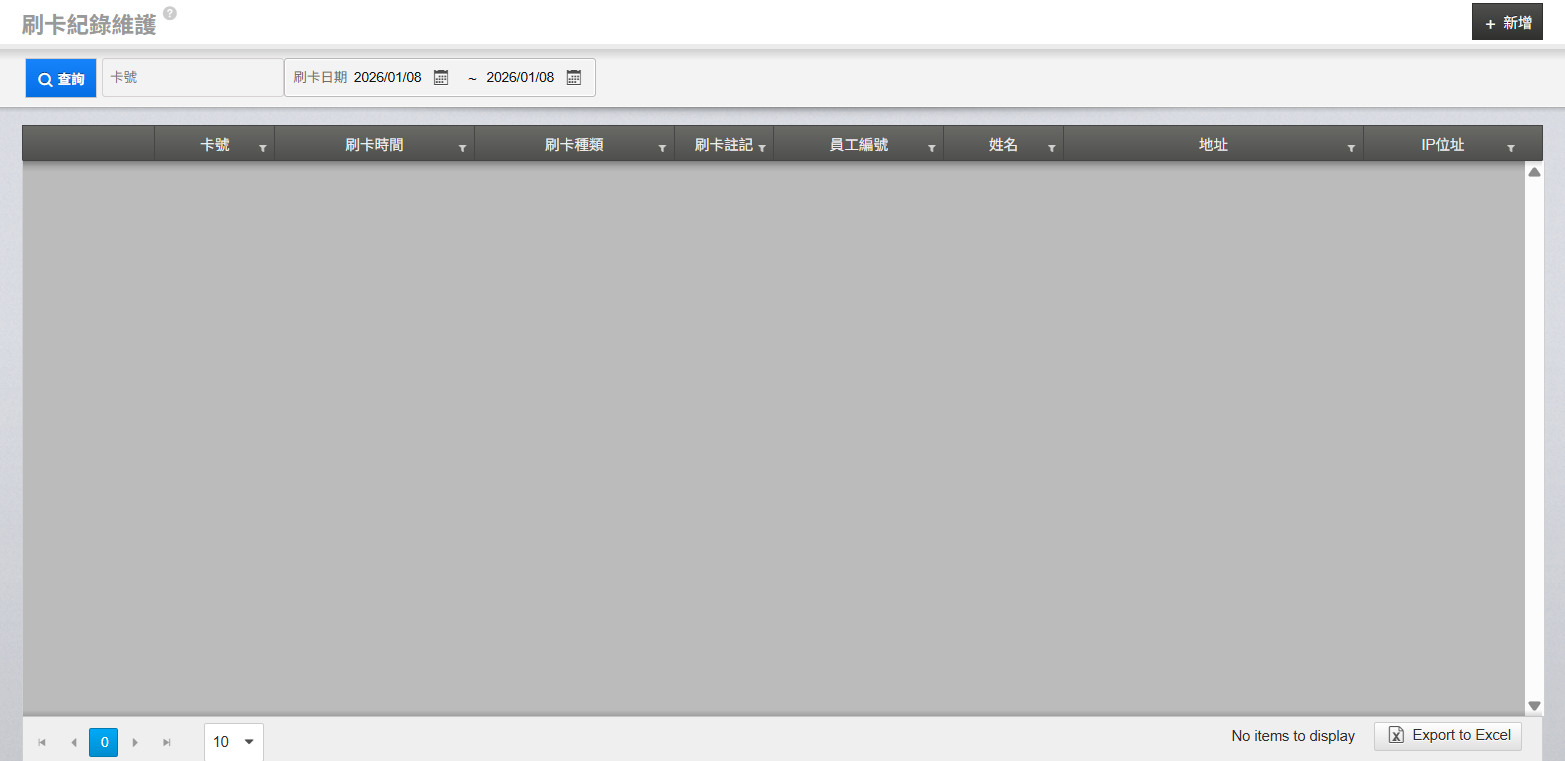
Task: Open filter for 地址 column
Action: [1351, 147]
